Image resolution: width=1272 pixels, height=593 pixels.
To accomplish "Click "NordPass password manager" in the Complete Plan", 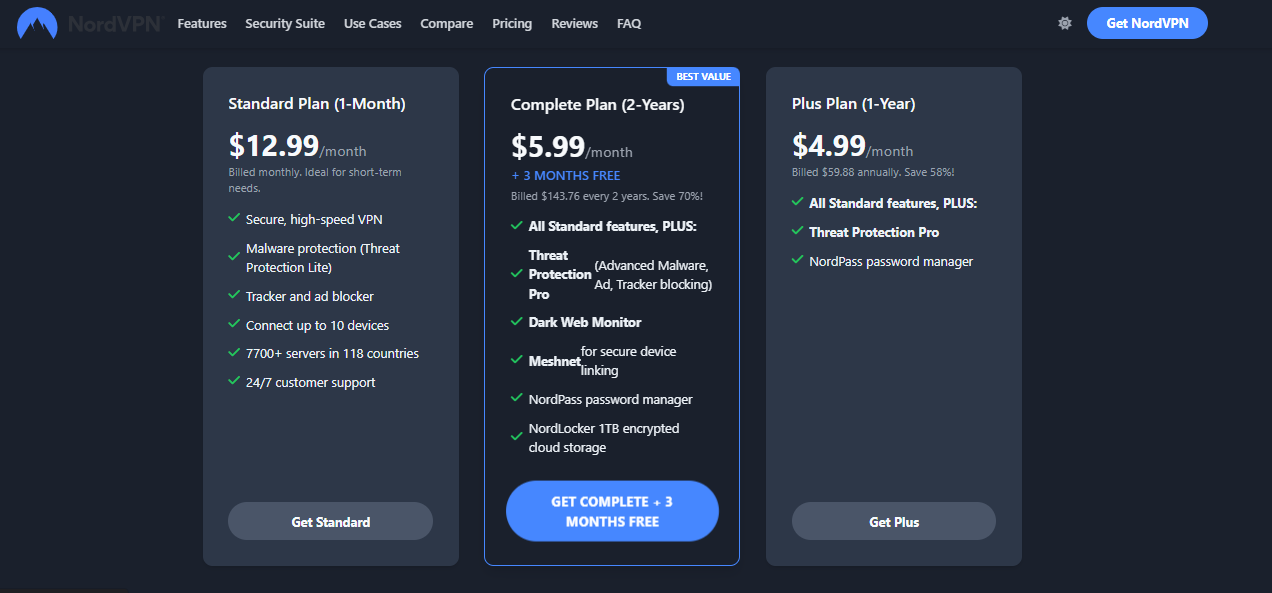I will pyautogui.click(x=611, y=399).
